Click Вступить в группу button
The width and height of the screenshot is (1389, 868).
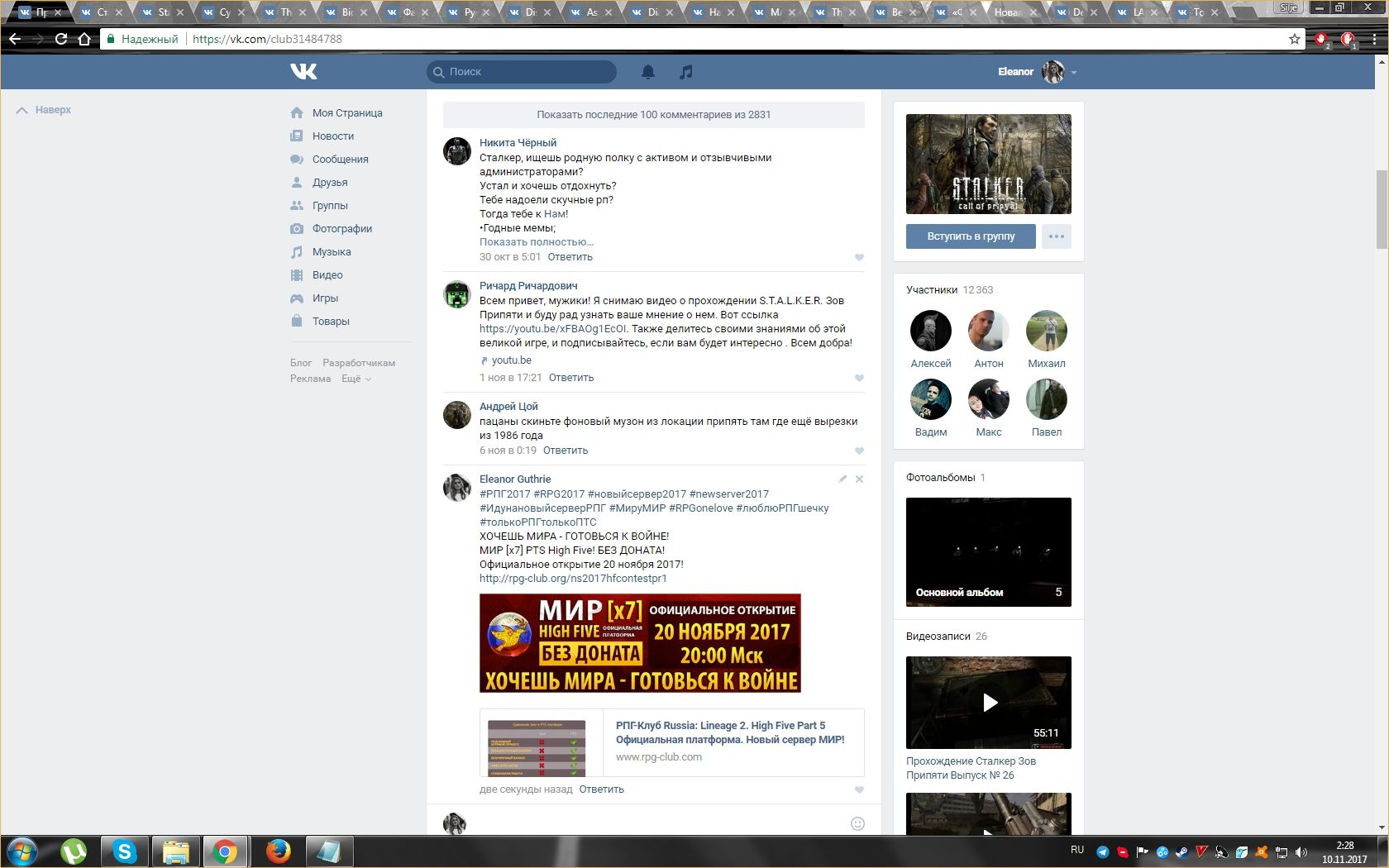tap(971, 236)
